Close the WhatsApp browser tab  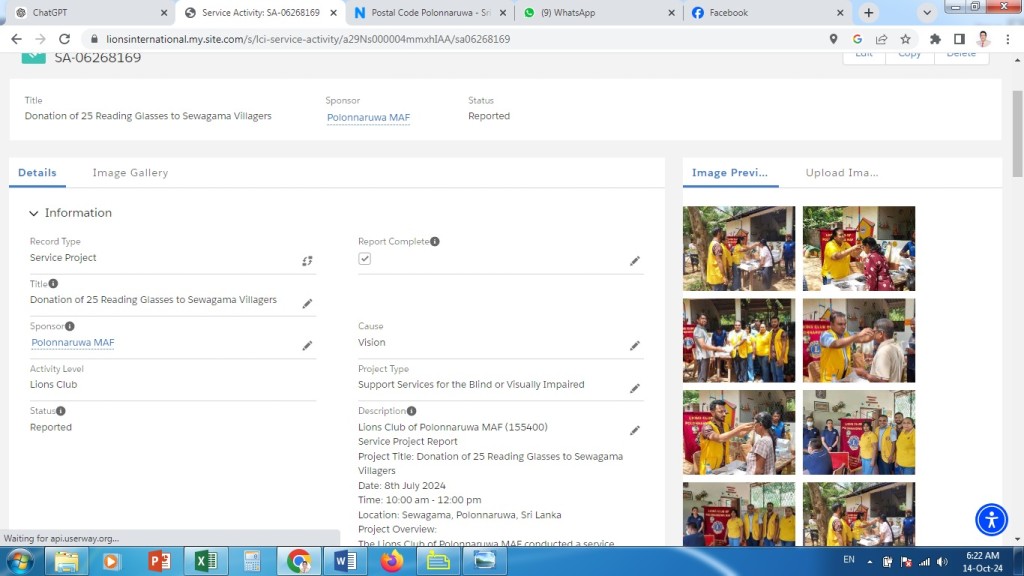coord(671,12)
